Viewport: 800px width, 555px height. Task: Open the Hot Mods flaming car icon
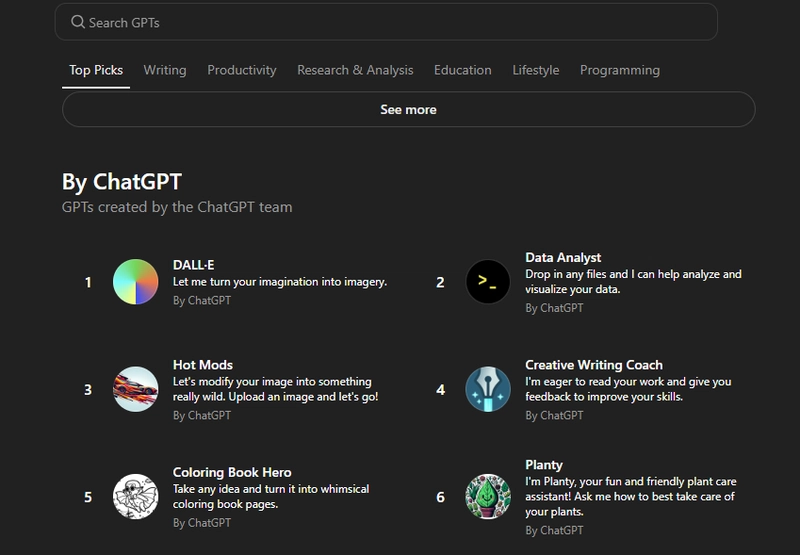(x=135, y=389)
